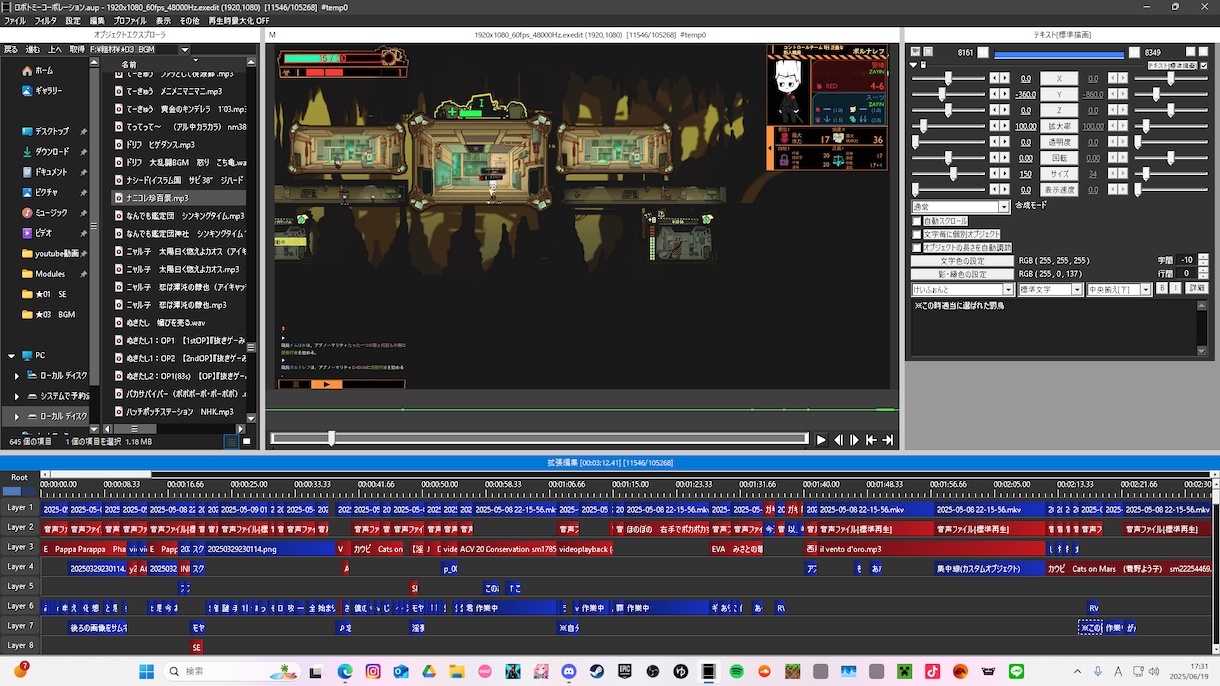The width and height of the screenshot is (1220, 686).
Task: Click the 透明度 parameter button
Action: pos(1059,142)
